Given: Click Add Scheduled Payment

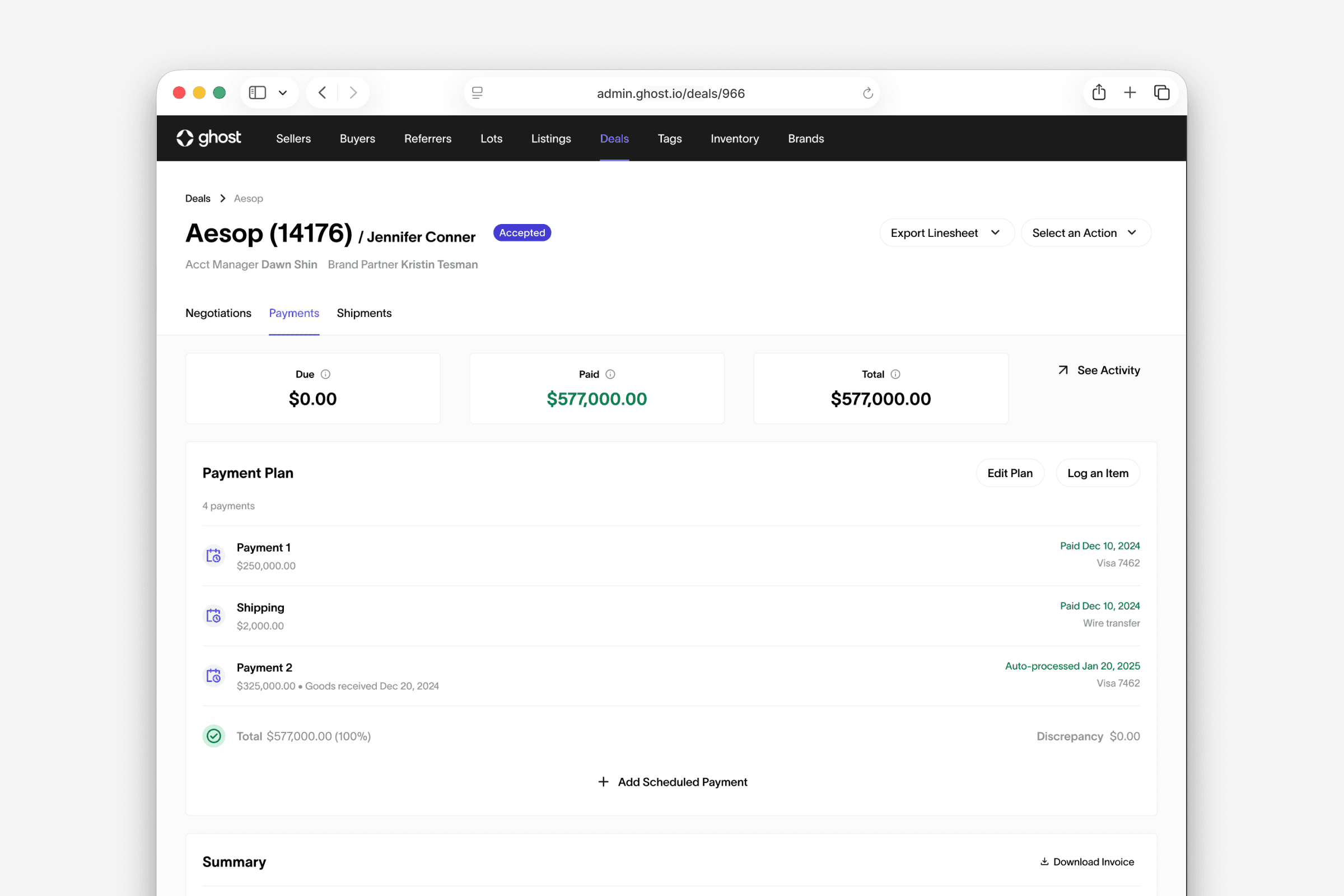Looking at the screenshot, I should (x=672, y=782).
